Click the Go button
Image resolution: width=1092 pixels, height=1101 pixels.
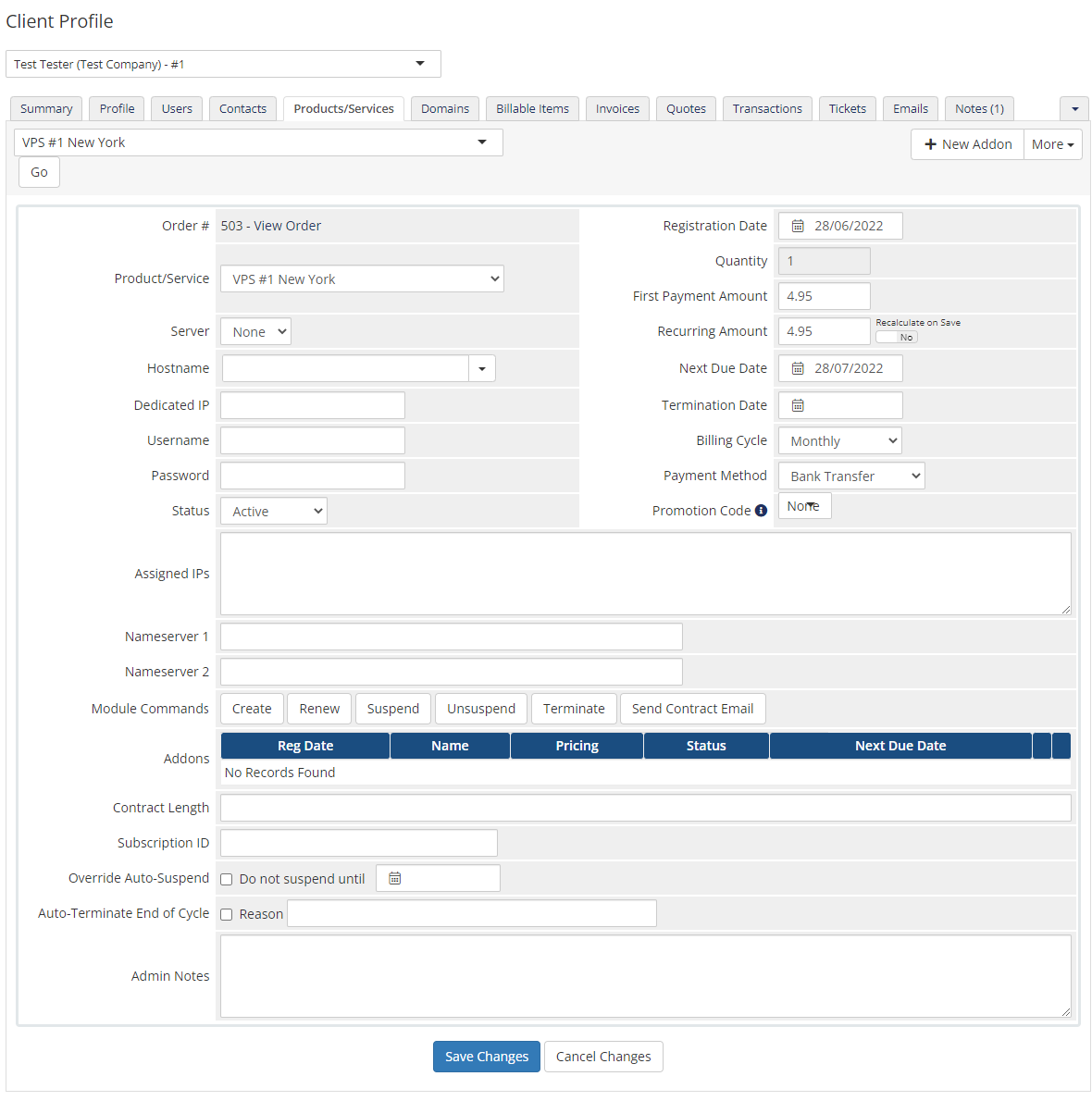(x=39, y=172)
